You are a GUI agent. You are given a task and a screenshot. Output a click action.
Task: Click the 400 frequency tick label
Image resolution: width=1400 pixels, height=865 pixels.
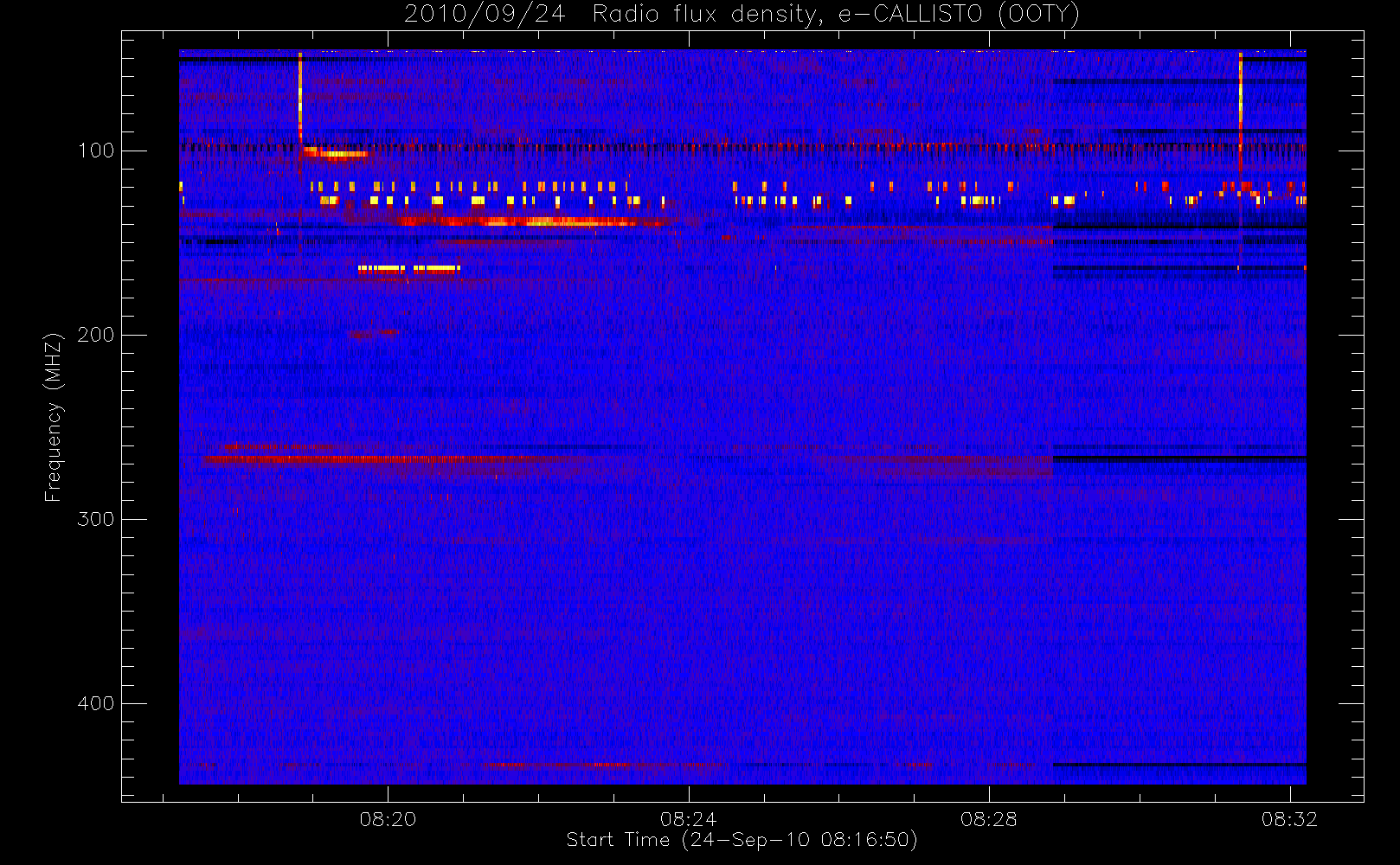click(95, 703)
